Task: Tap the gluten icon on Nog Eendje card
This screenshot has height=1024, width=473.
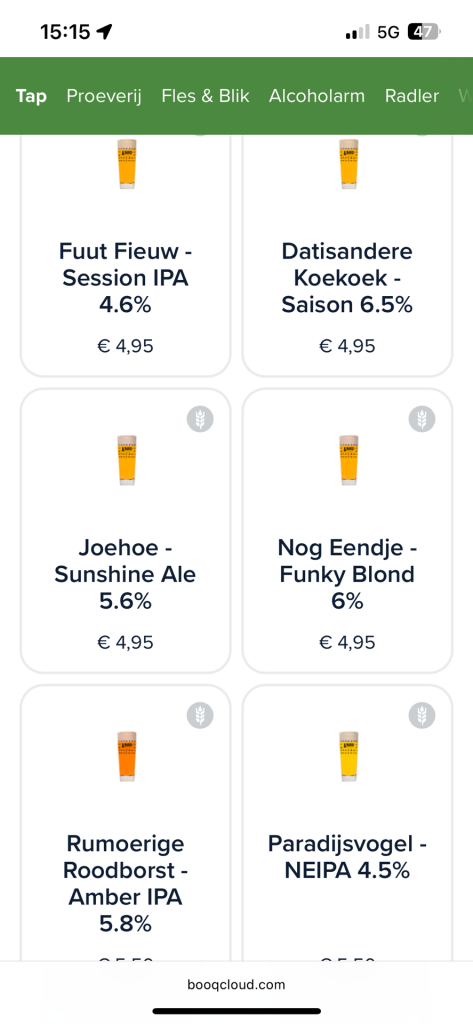Action: (422, 419)
